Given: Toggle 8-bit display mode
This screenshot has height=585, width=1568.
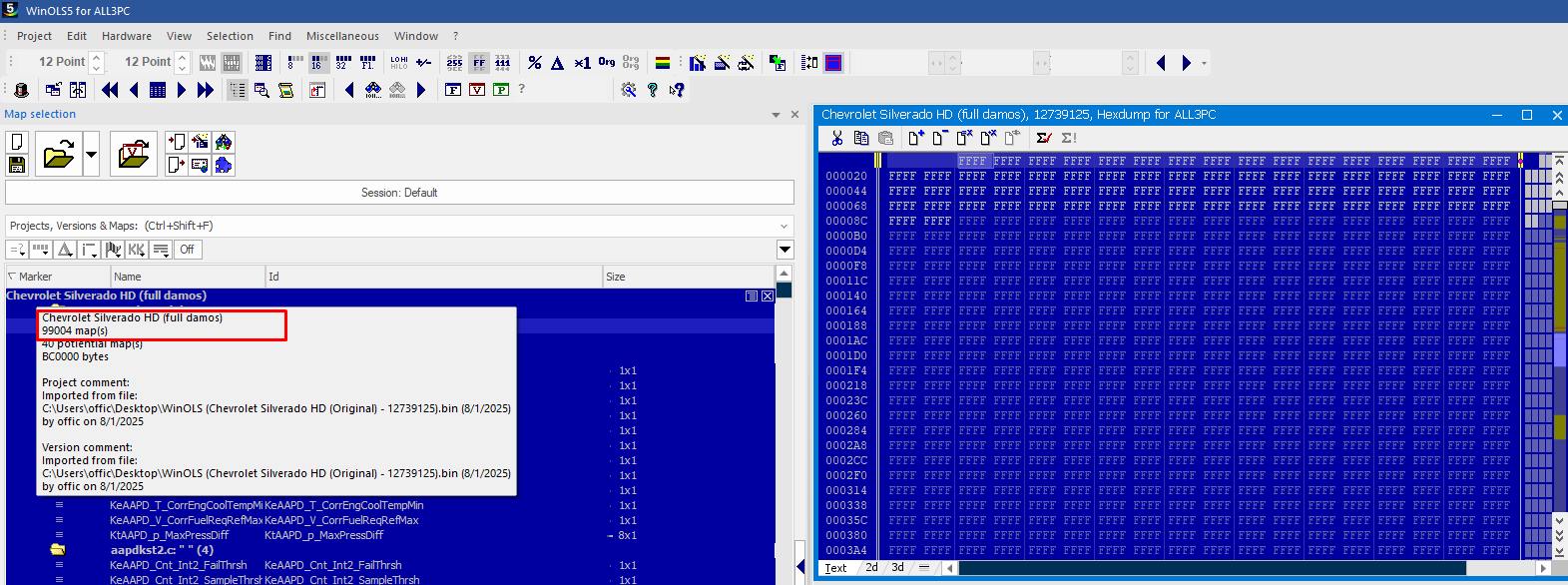Looking at the screenshot, I should click(295, 62).
